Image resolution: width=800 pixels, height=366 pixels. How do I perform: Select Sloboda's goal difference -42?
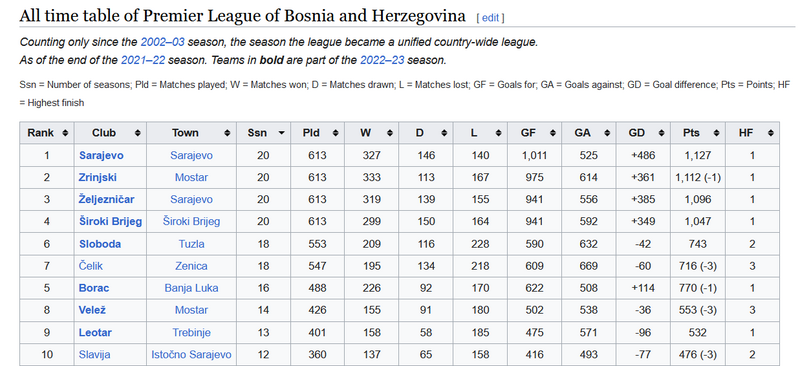[643, 244]
